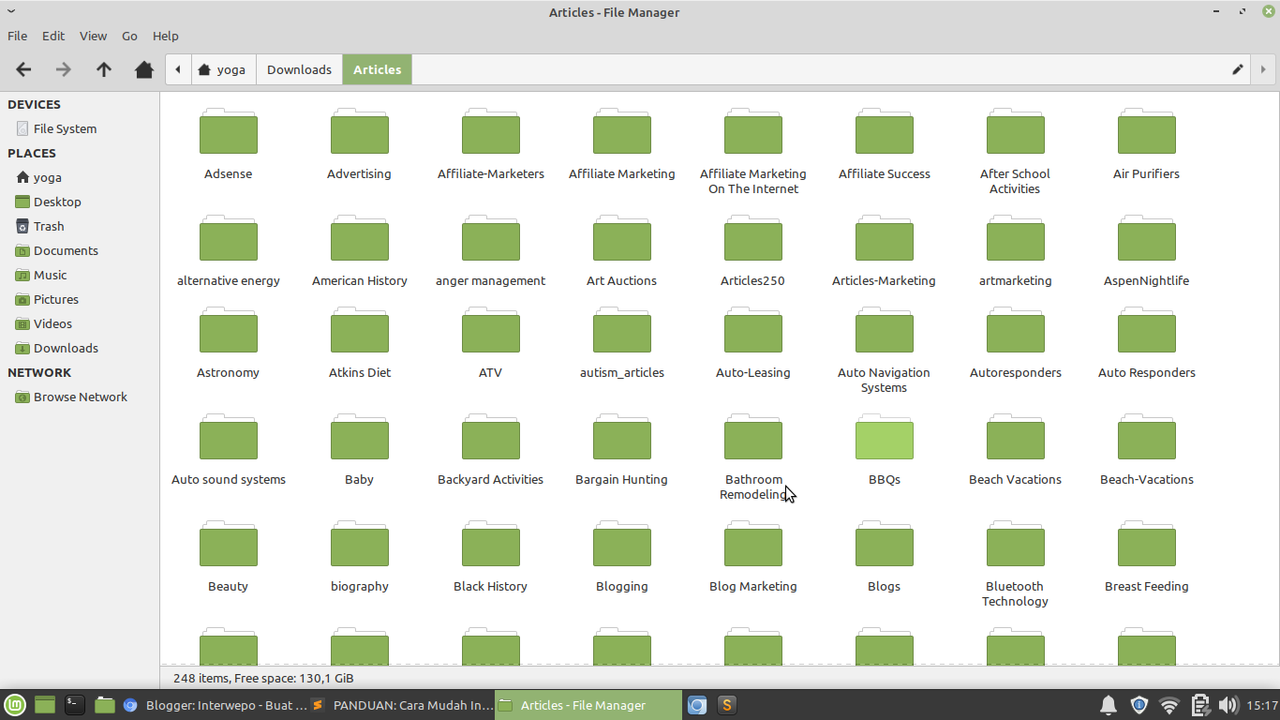
Task: Click the Black History folder label
Action: pyautogui.click(x=490, y=586)
